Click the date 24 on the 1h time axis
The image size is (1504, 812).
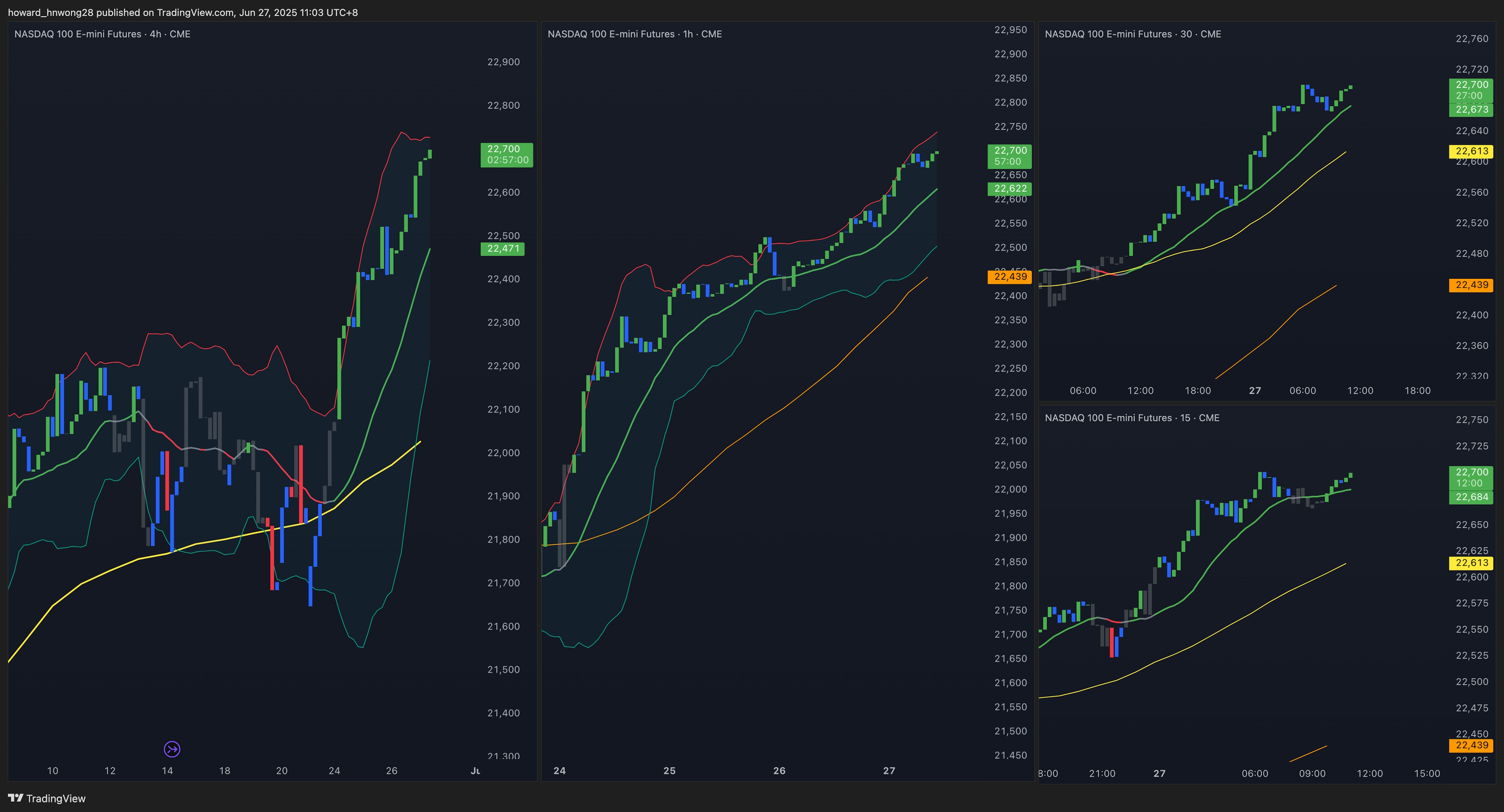(x=559, y=770)
